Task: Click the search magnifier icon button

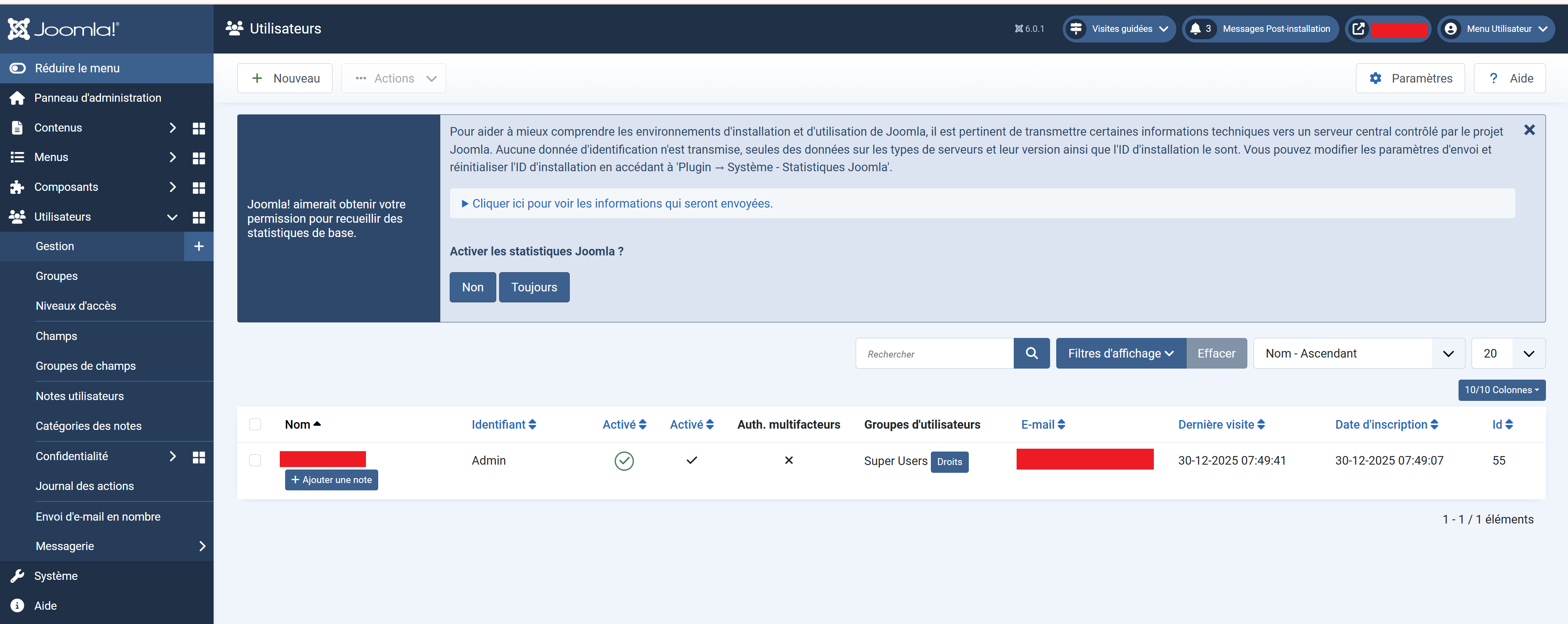Action: [1031, 353]
